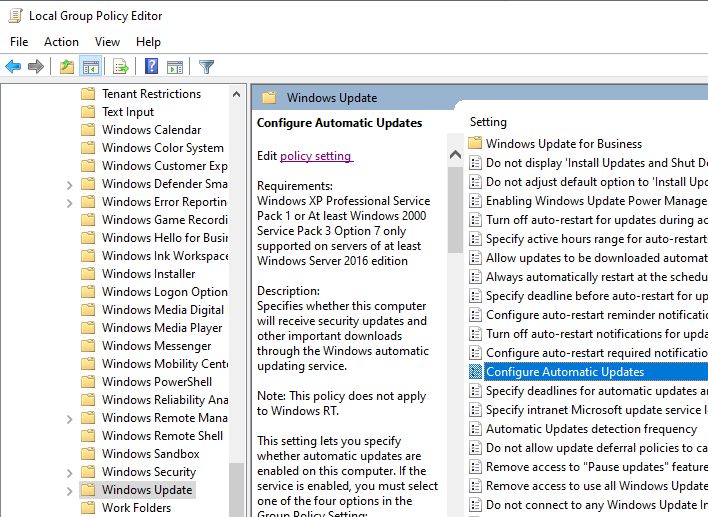Click the tree pane scrollbar thumb
This screenshot has width=708, height=517.
tap(236, 489)
